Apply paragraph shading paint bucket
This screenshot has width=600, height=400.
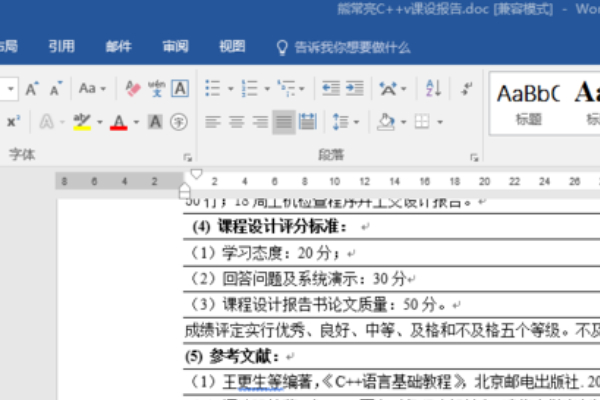386,122
